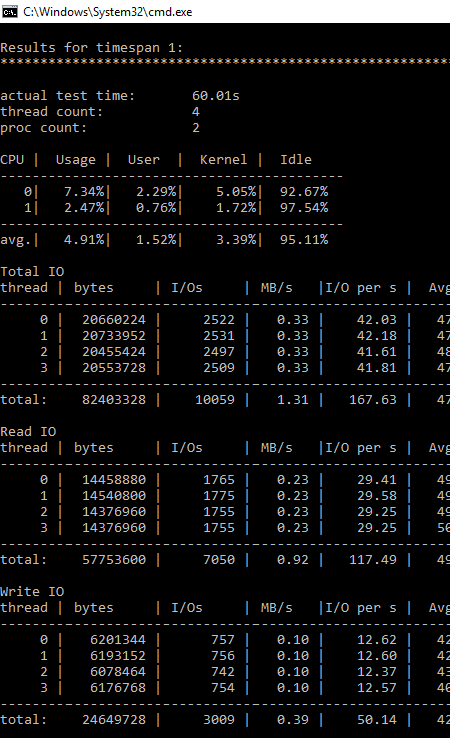450x738 pixels.
Task: Click the 'Total IO' section heading
Action: pos(32,272)
